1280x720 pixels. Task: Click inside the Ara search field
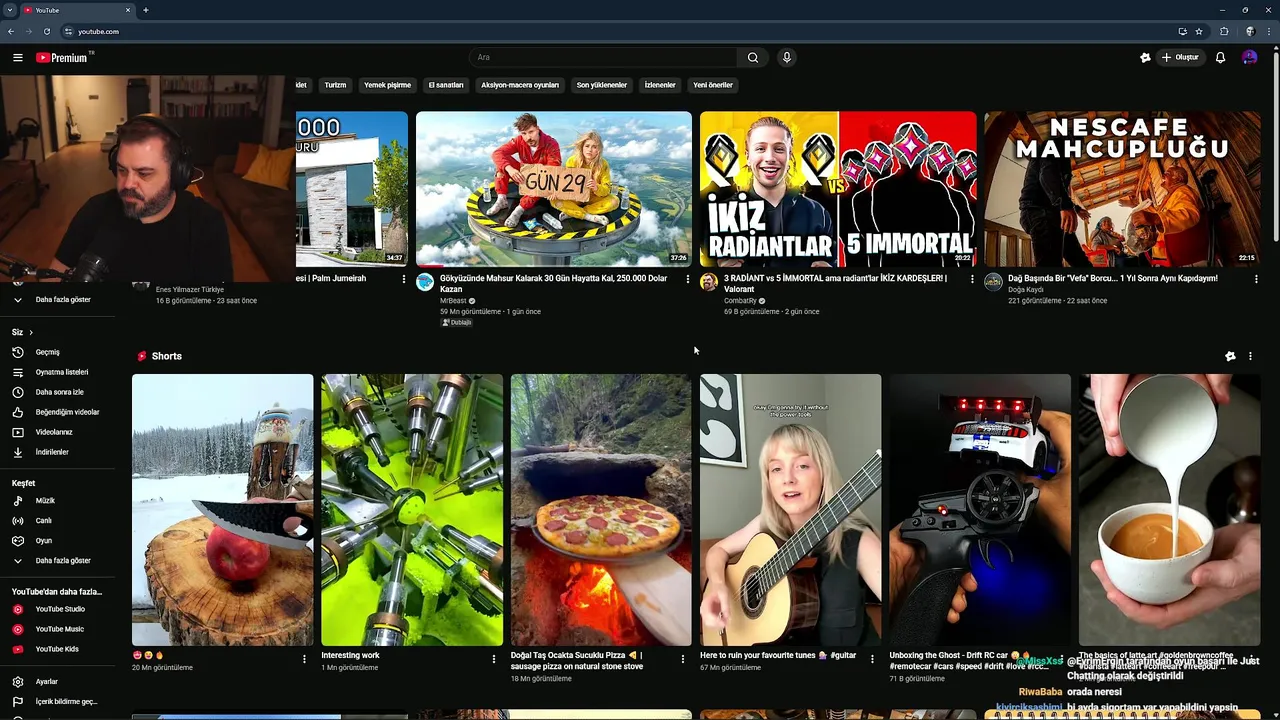pyautogui.click(x=603, y=58)
